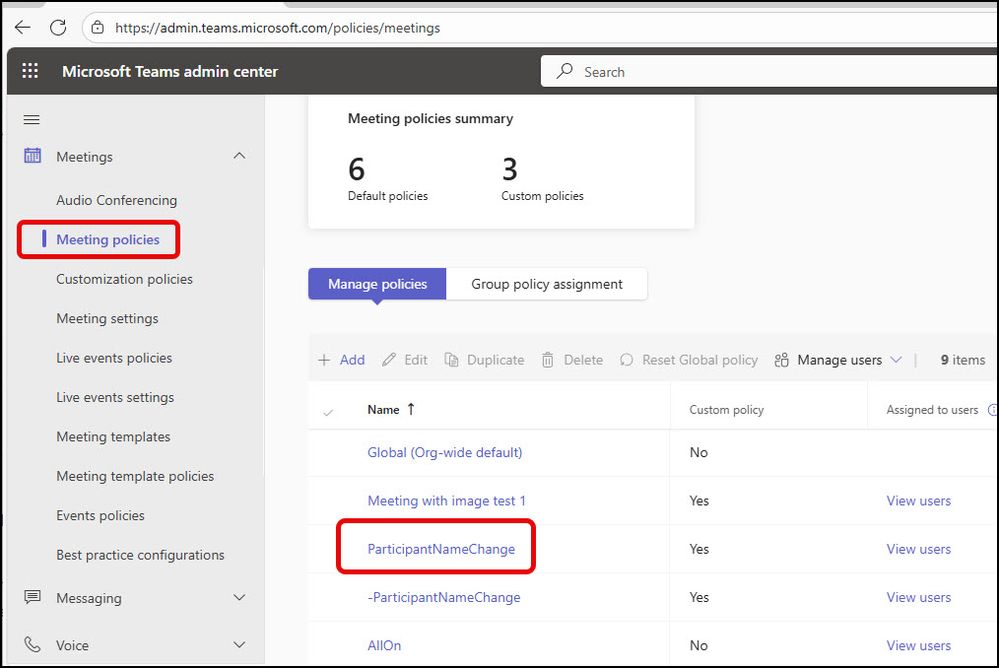View users for AllOn policy
The height and width of the screenshot is (668, 999).
[918, 646]
